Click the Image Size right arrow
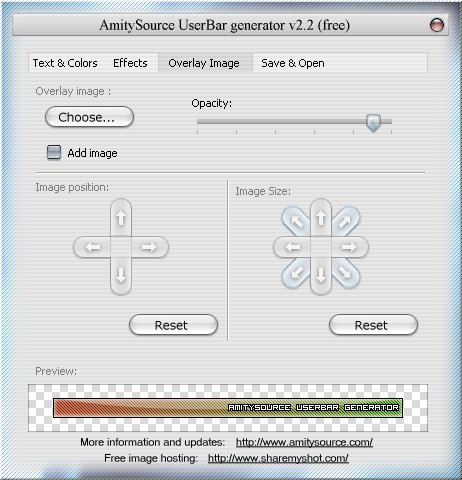 [350, 247]
